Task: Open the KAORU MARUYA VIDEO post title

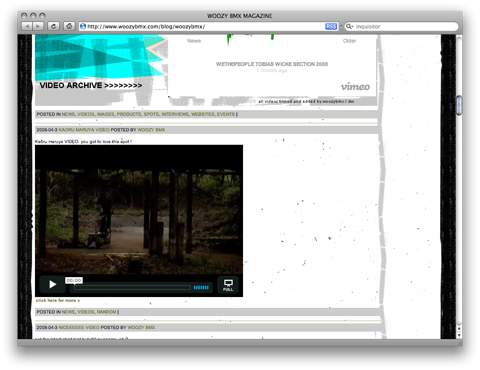Action: (84, 130)
